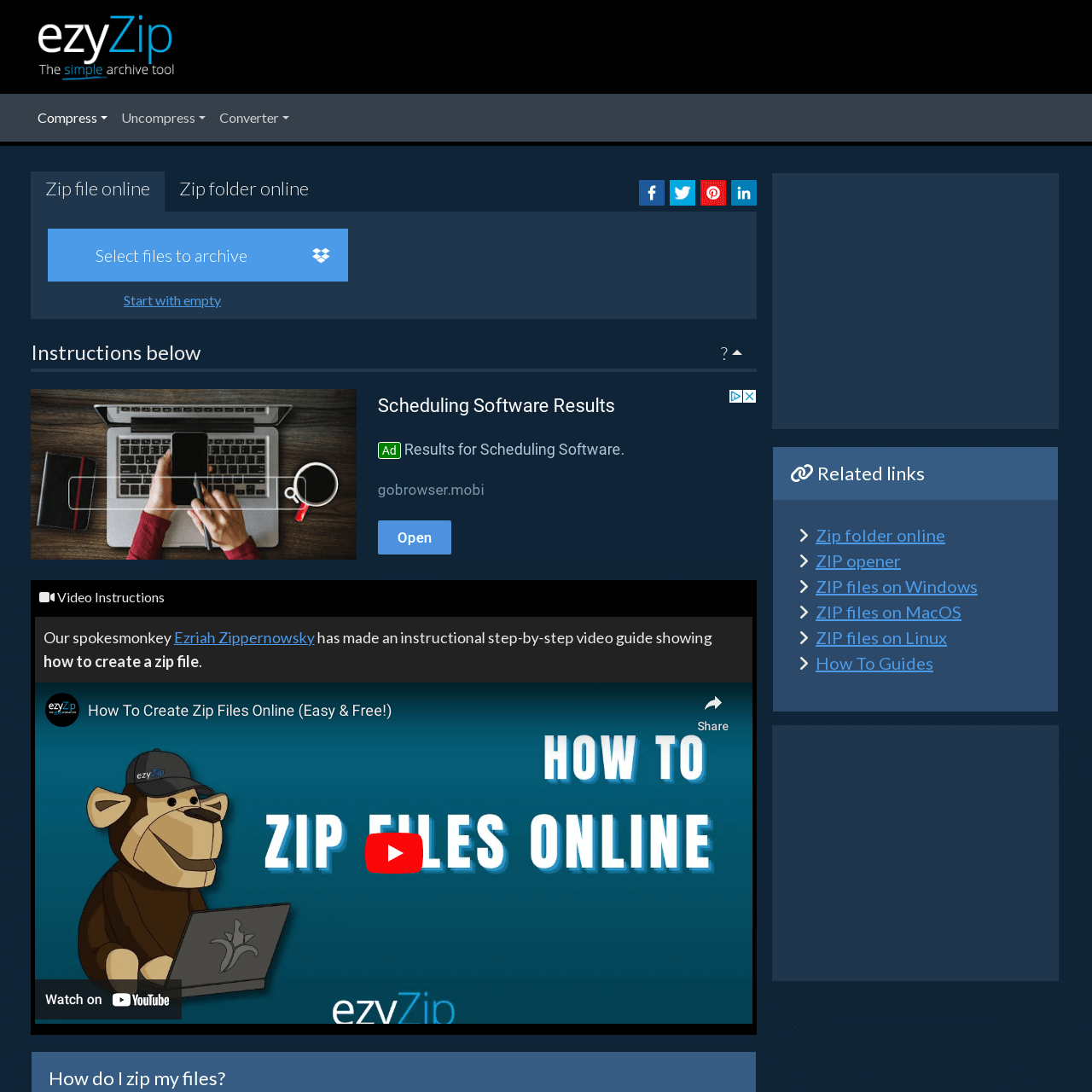
Task: Click the AdChoices icon on ad
Action: tap(735, 396)
